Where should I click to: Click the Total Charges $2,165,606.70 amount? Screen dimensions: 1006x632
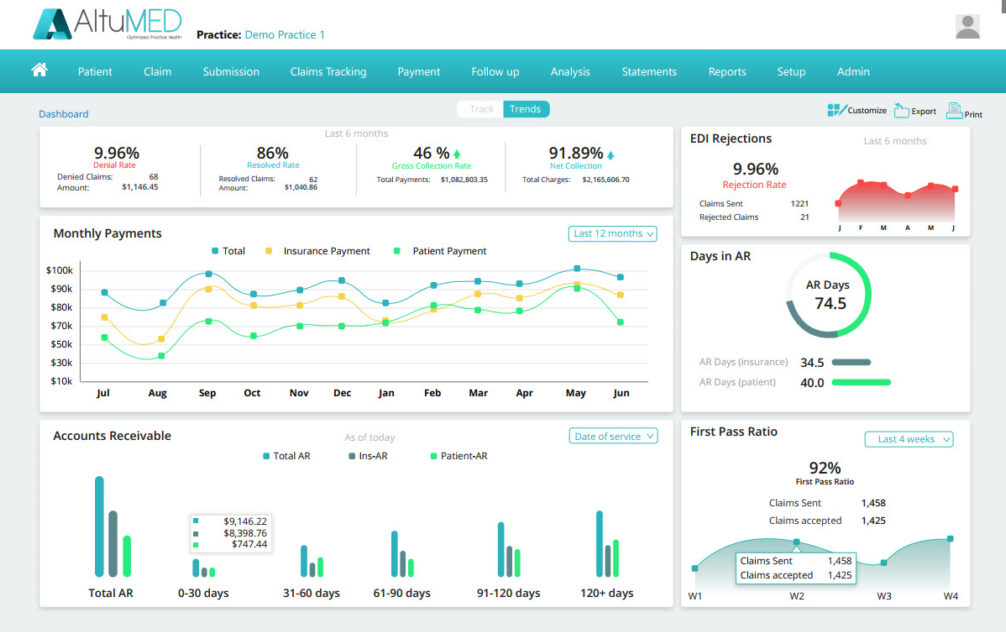pyautogui.click(x=606, y=180)
